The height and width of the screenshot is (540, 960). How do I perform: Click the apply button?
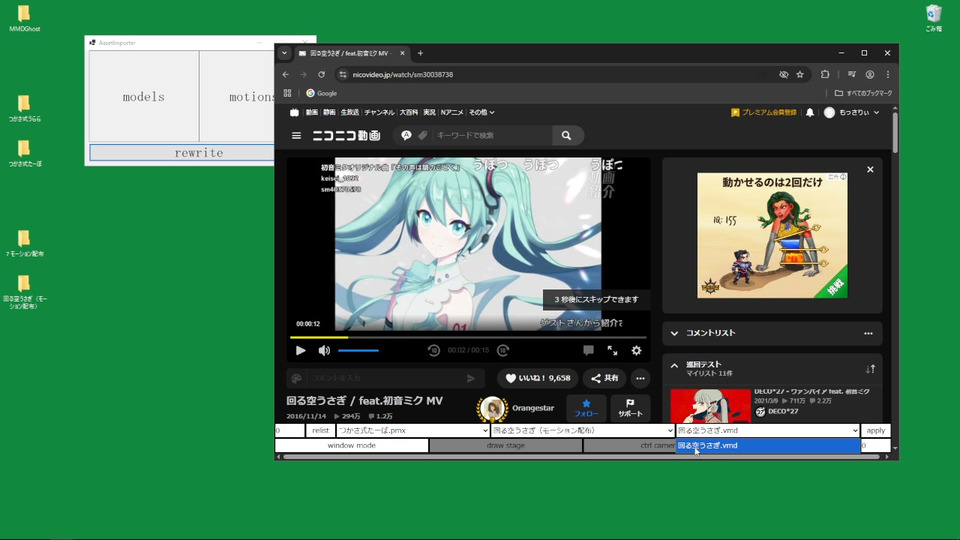point(876,430)
